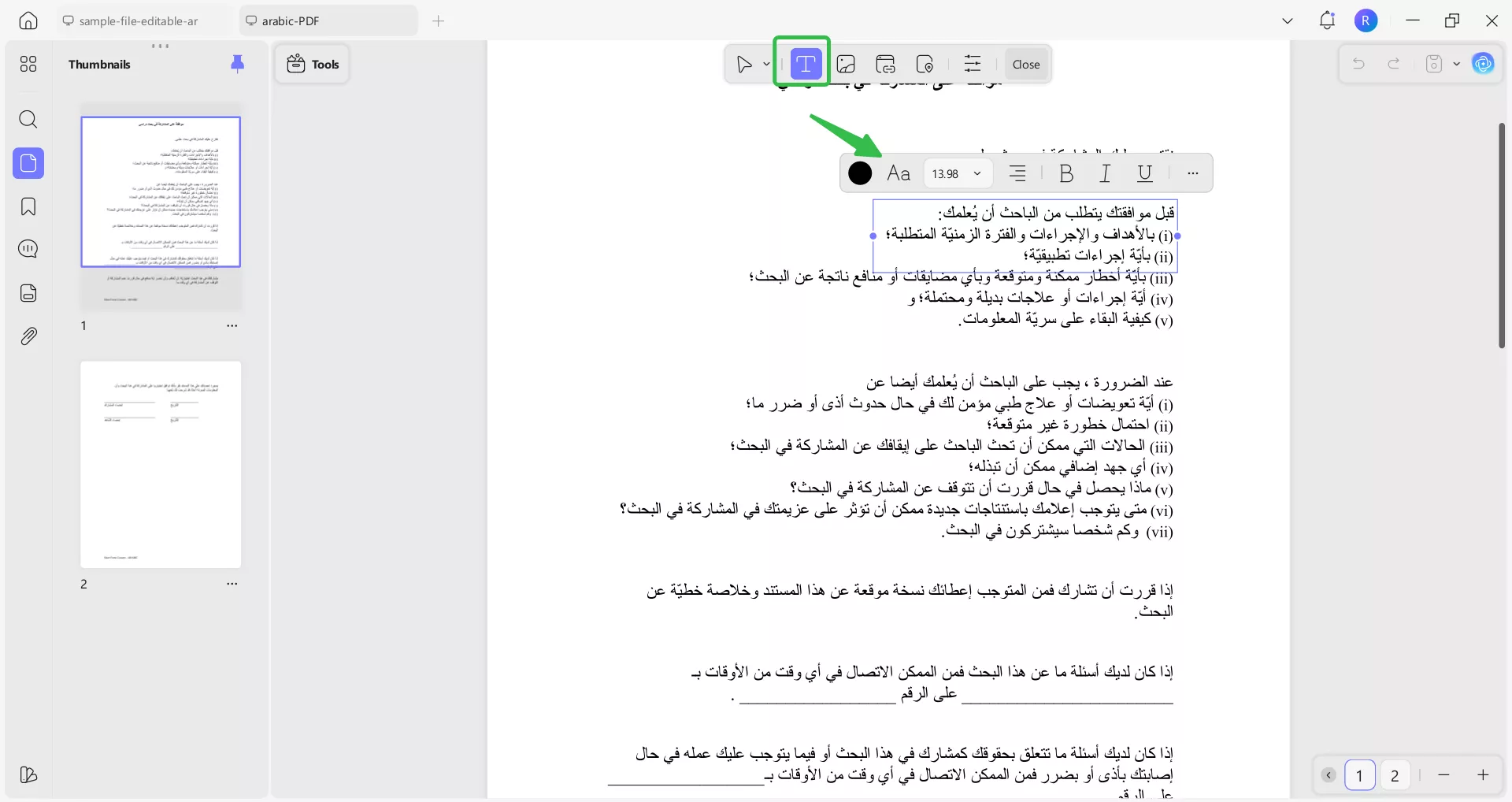Open the Attachments panel
Viewport: 1512px width, 802px height.
point(28,336)
